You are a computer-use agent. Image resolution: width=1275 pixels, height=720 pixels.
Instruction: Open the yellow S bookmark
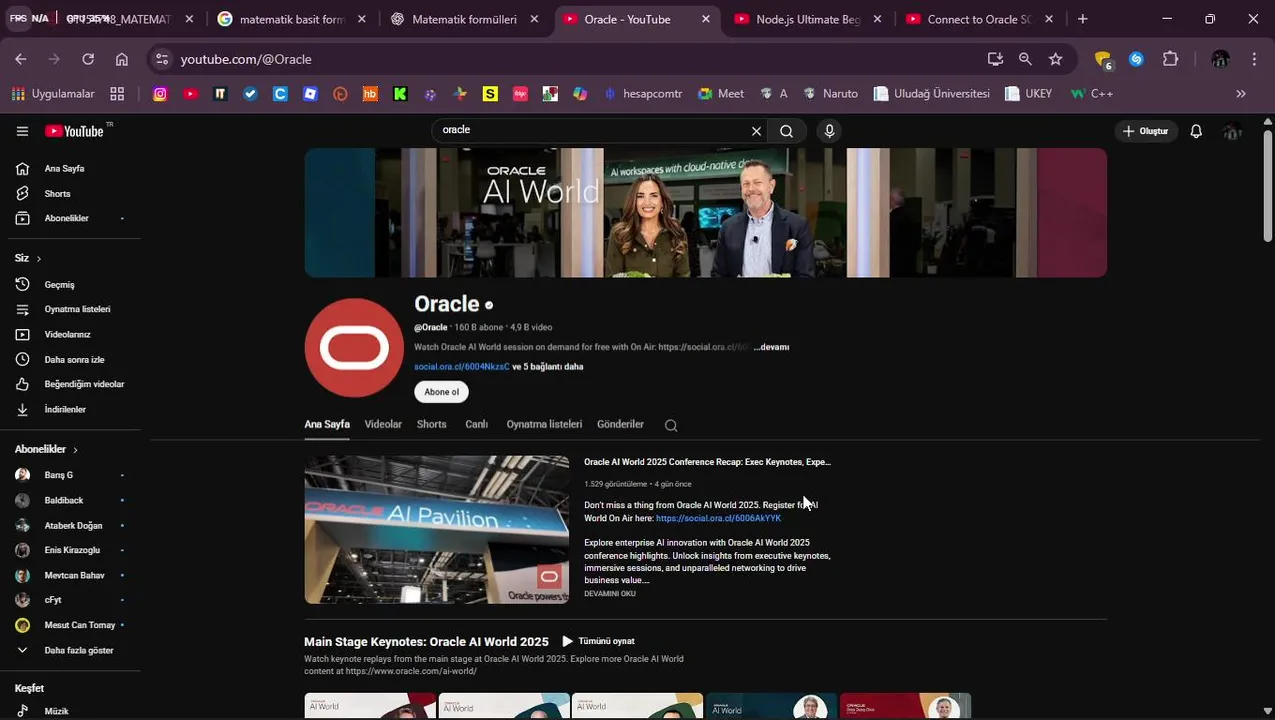click(x=490, y=94)
